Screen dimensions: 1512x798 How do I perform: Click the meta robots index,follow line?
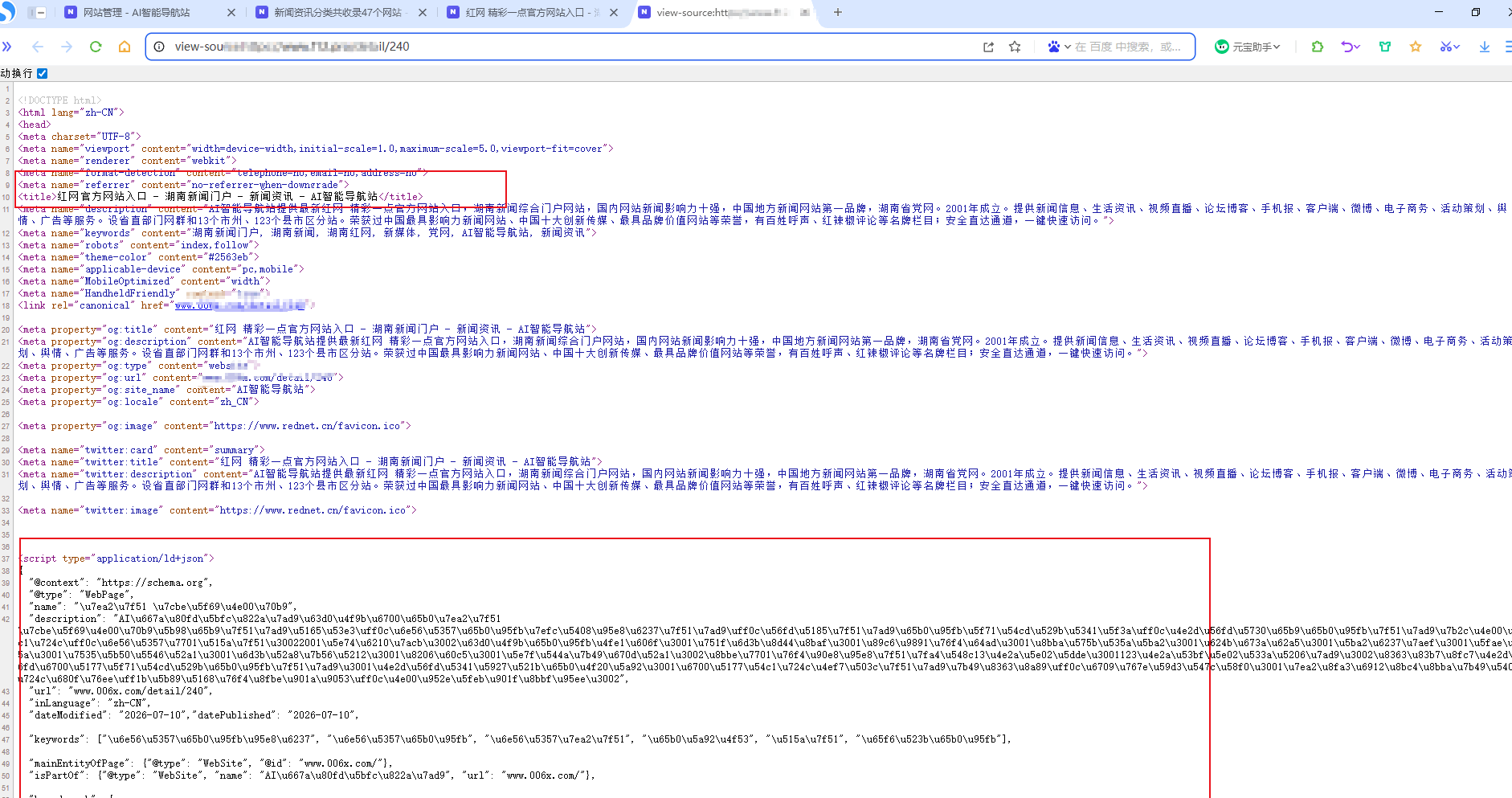(139, 245)
